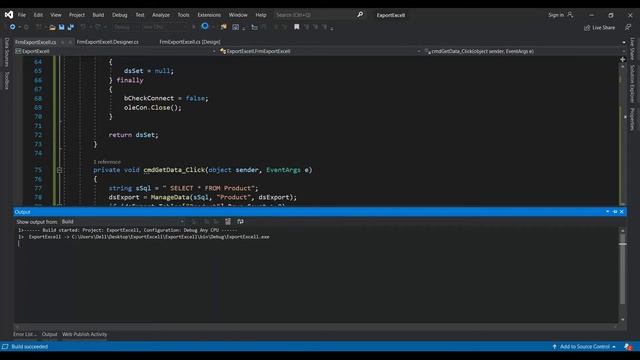Open the Data Sources side tab
This screenshot has height=360, width=640.
pyautogui.click(x=7, y=52)
